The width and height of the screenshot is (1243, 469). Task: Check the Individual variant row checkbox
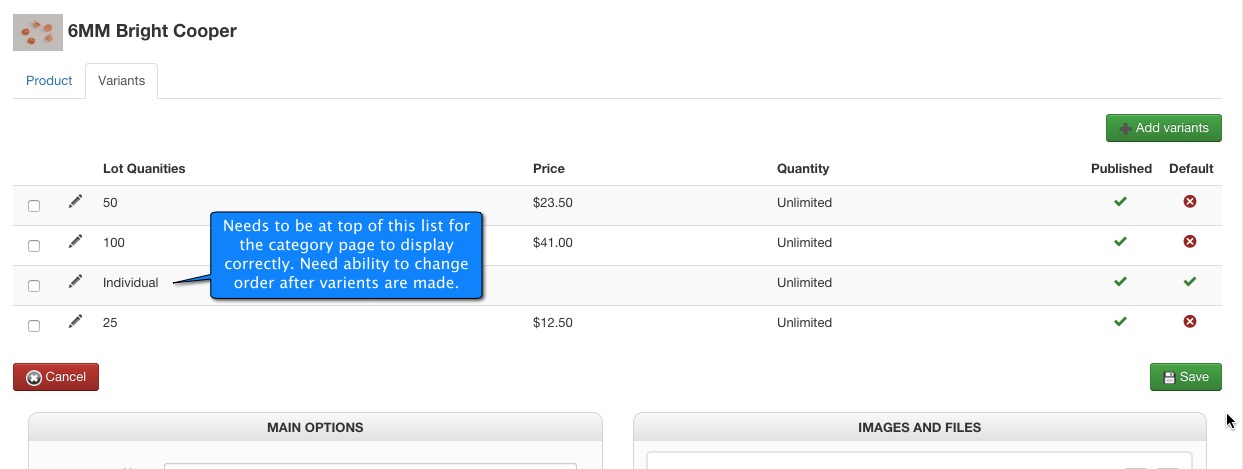34,286
